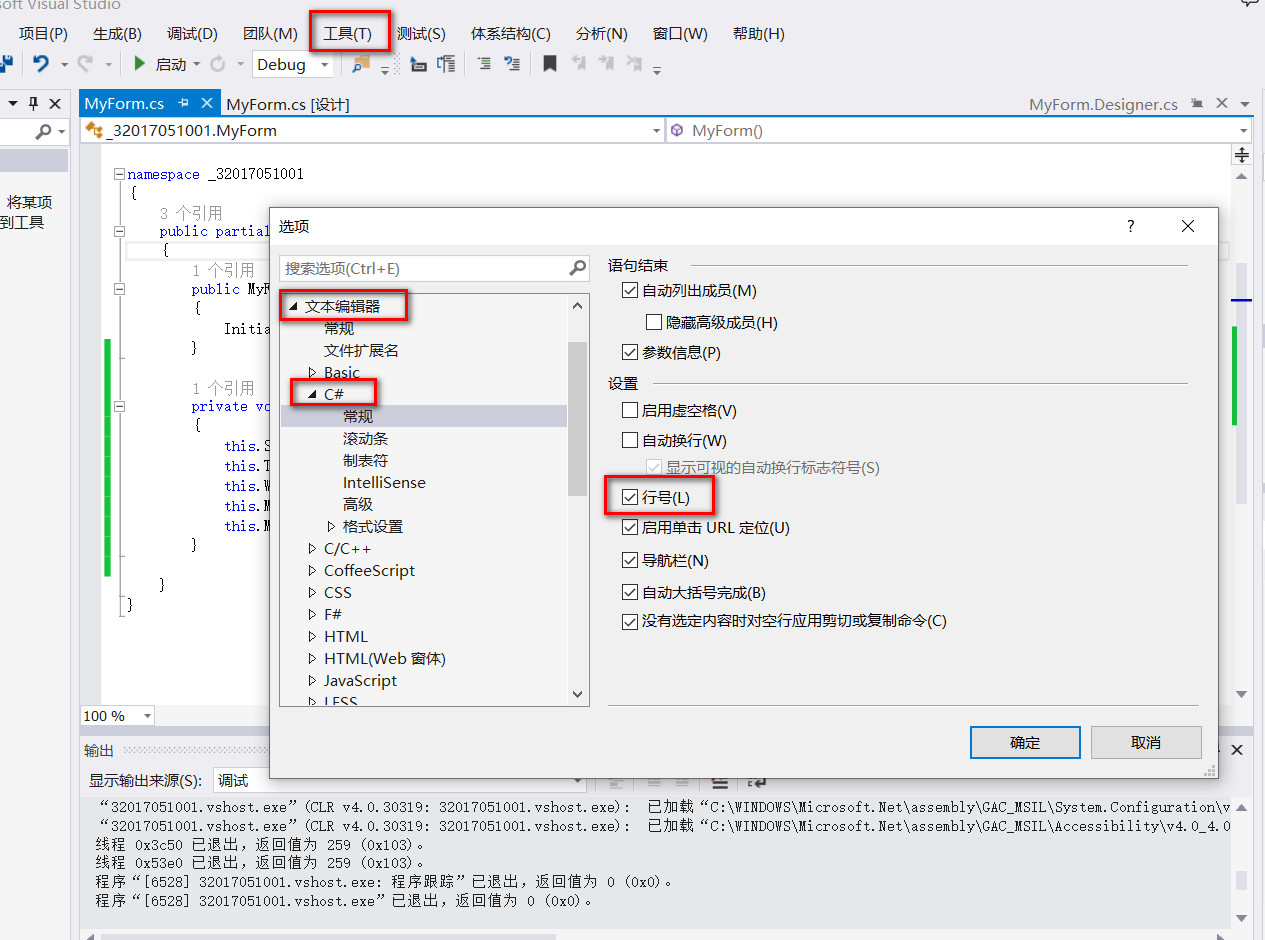The height and width of the screenshot is (940, 1265).
Task: Click the Start (启动) debug icon
Action: [140, 63]
